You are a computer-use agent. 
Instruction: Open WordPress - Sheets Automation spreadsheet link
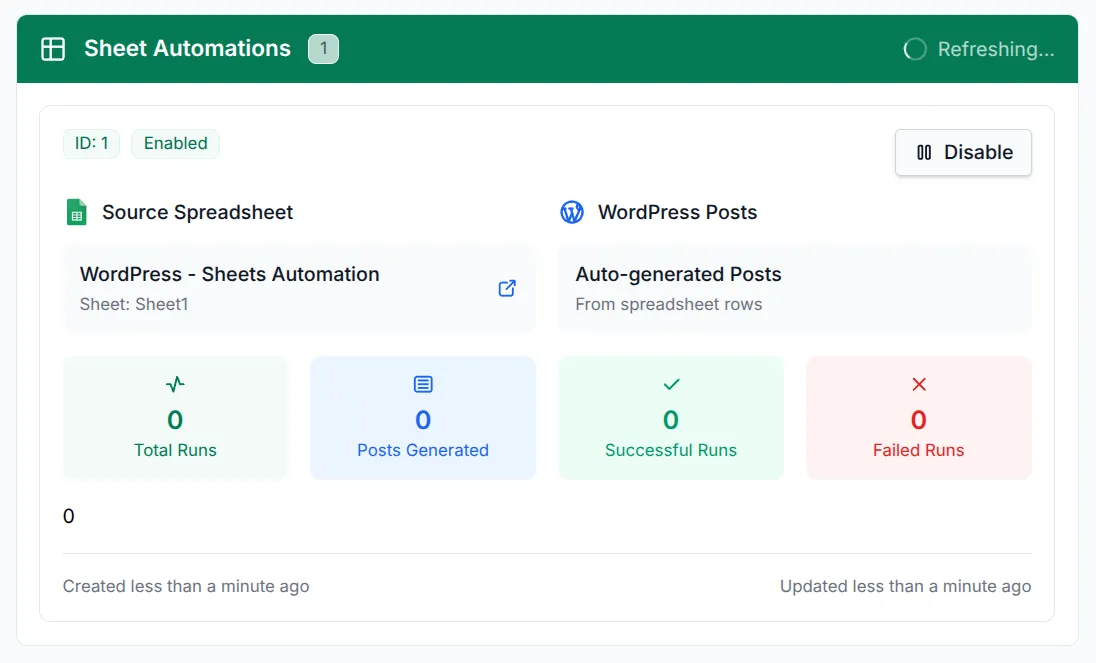click(x=229, y=274)
